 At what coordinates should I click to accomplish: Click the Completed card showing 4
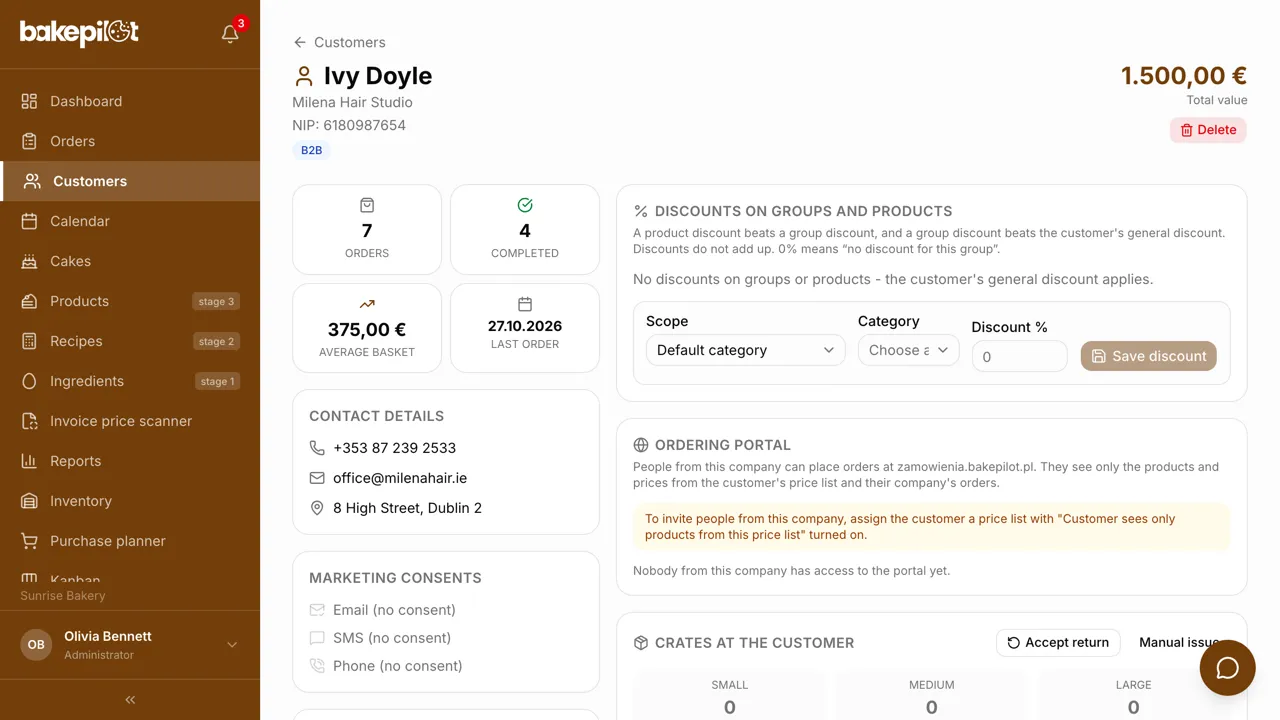point(525,229)
